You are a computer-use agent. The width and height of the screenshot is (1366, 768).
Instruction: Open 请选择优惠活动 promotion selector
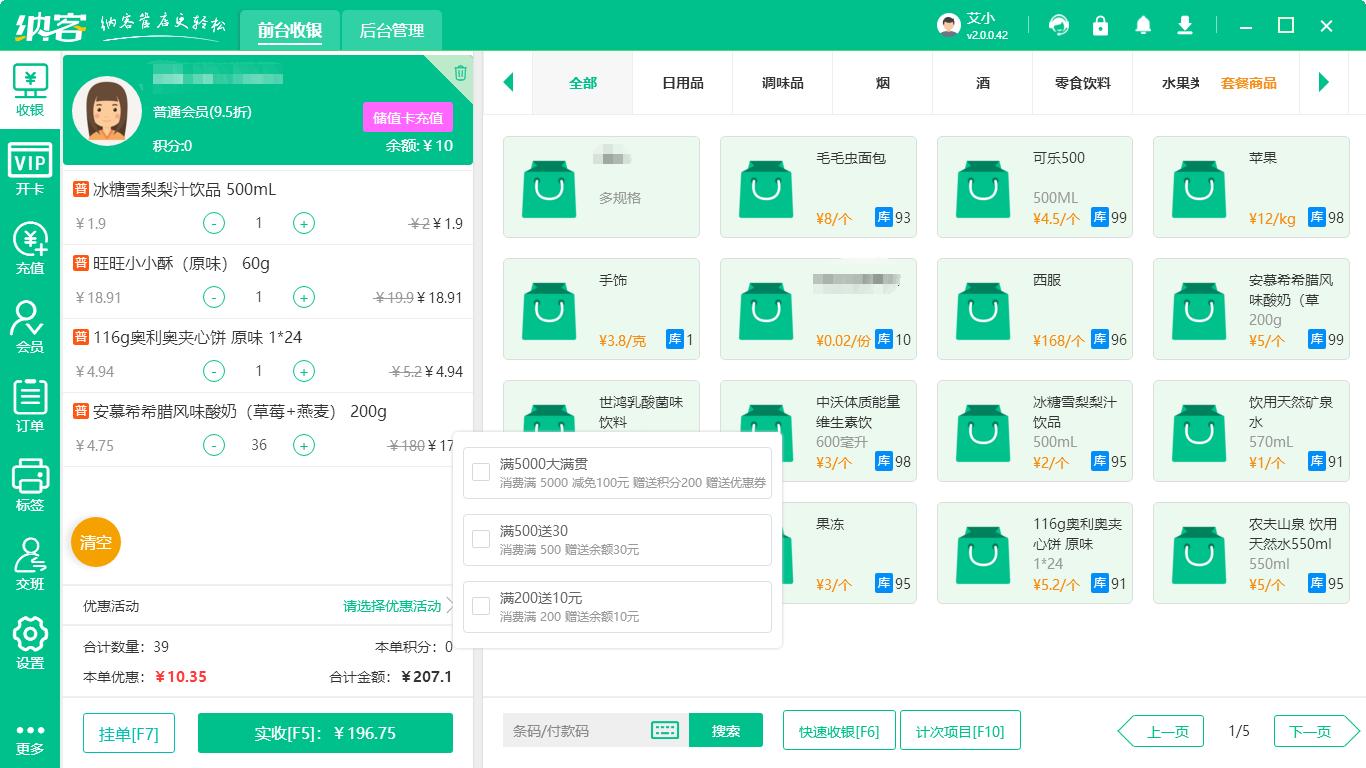point(392,606)
